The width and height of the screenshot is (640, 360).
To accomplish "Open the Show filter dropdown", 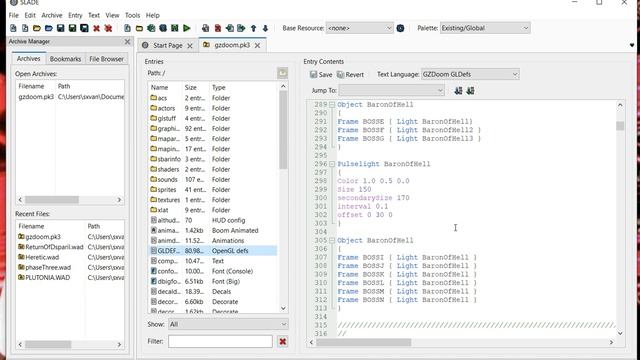I will (228, 324).
